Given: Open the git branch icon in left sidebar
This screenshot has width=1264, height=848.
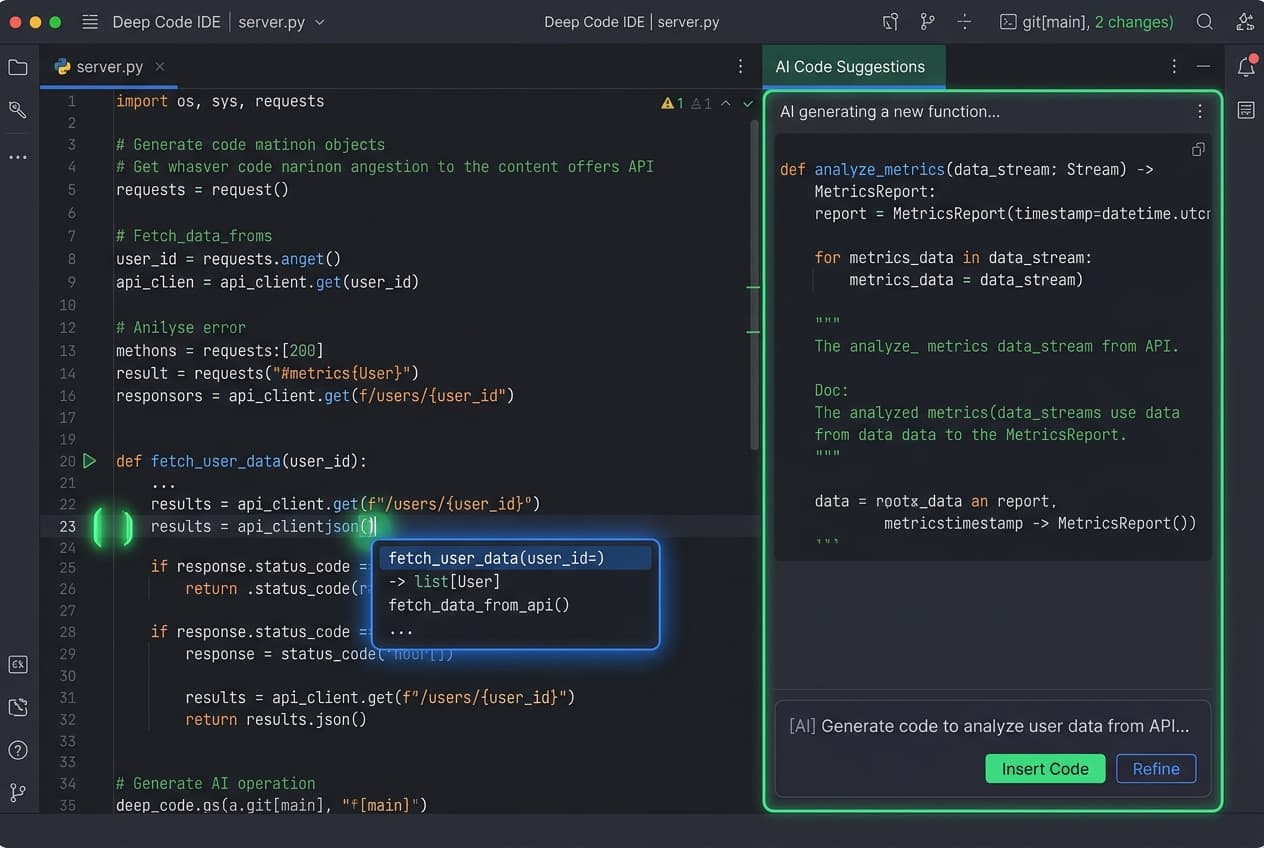Looking at the screenshot, I should pos(18,793).
